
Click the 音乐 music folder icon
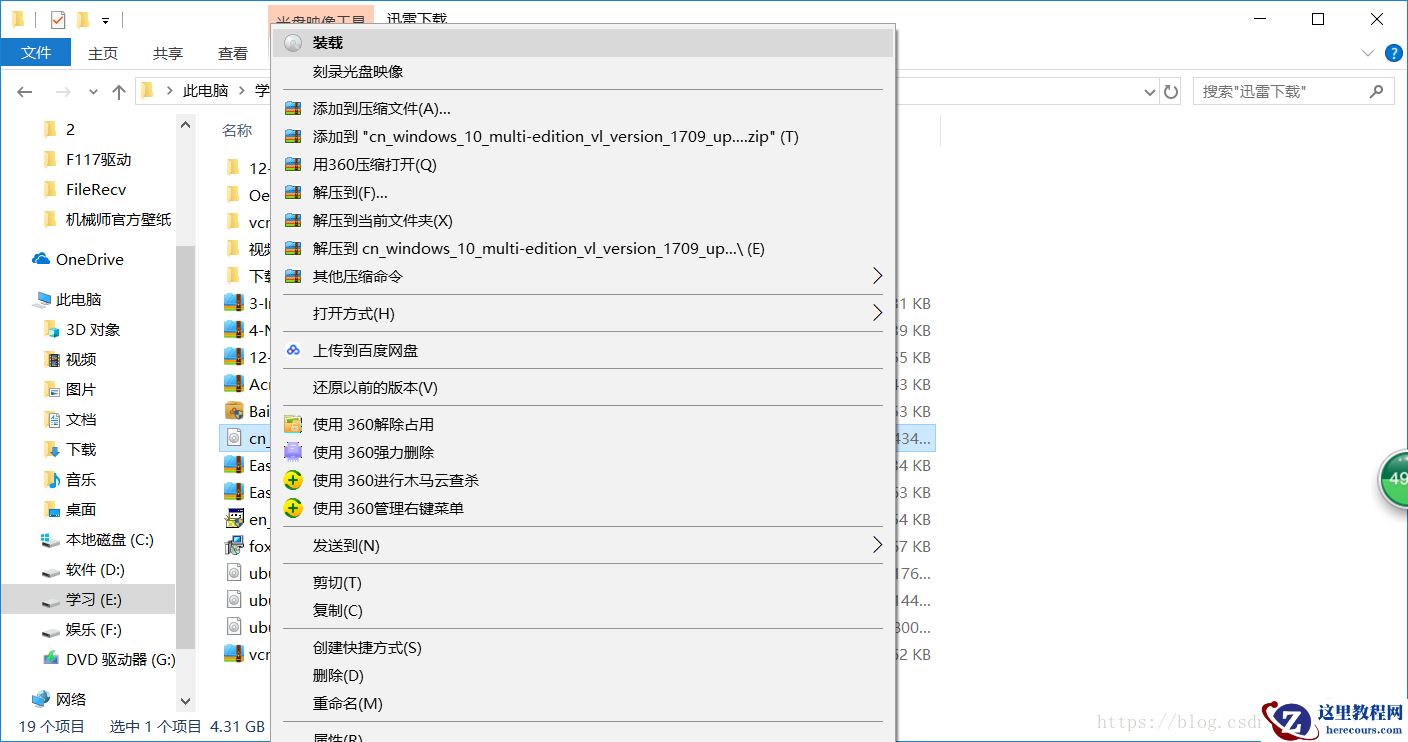[x=51, y=479]
